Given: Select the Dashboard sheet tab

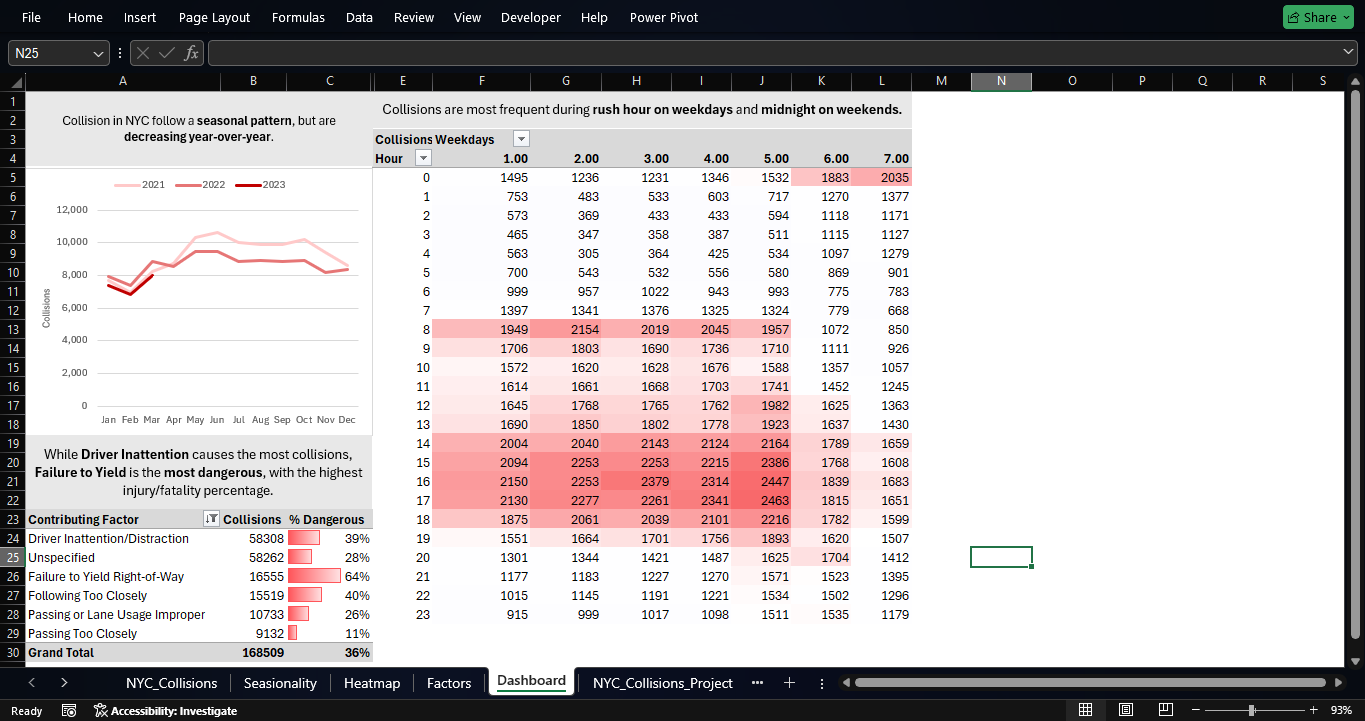Looking at the screenshot, I should (x=531, y=681).
